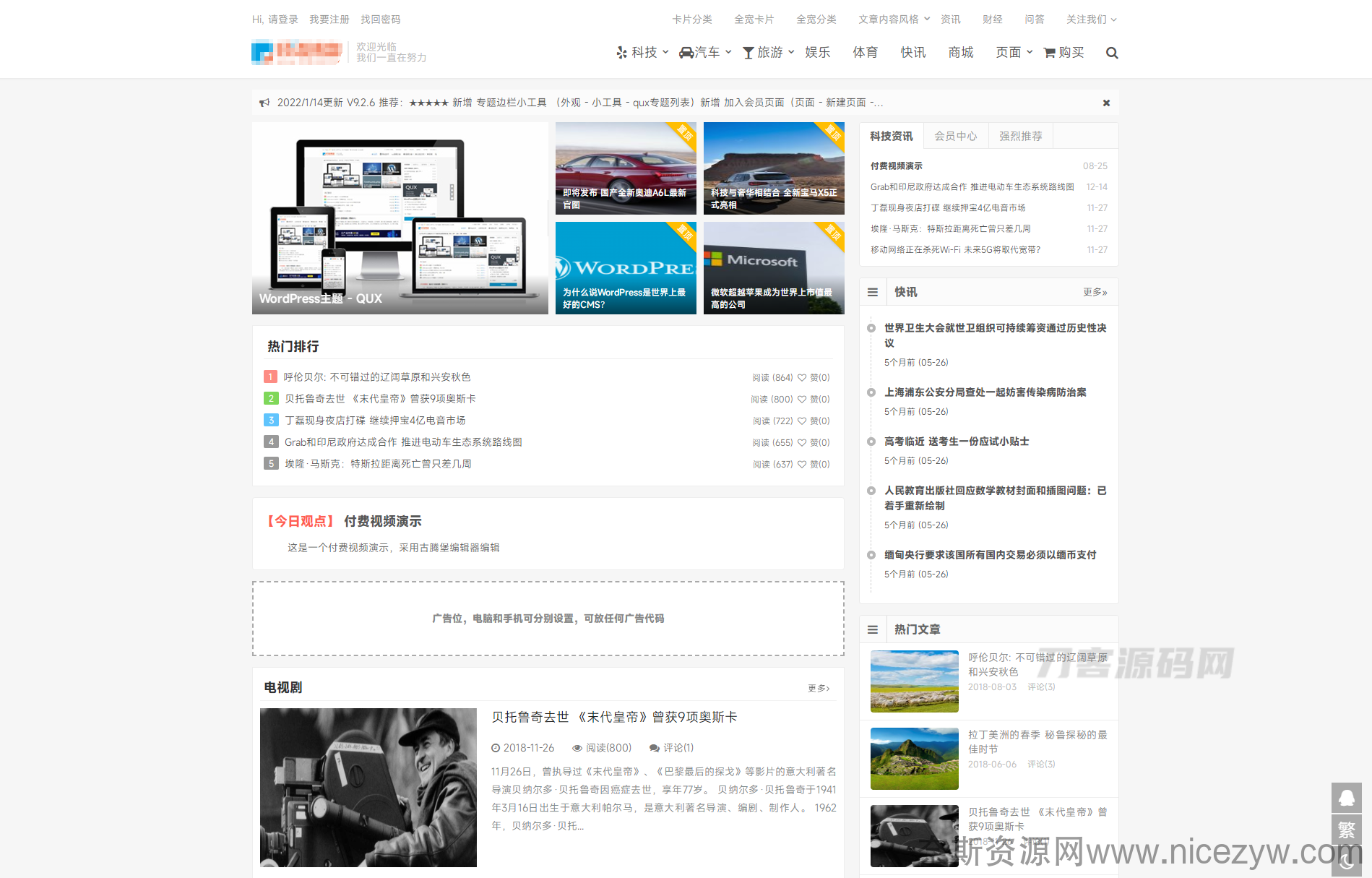Open the Microsoft market value article thumbnail
Screen dimensions: 1372x878
[774, 268]
